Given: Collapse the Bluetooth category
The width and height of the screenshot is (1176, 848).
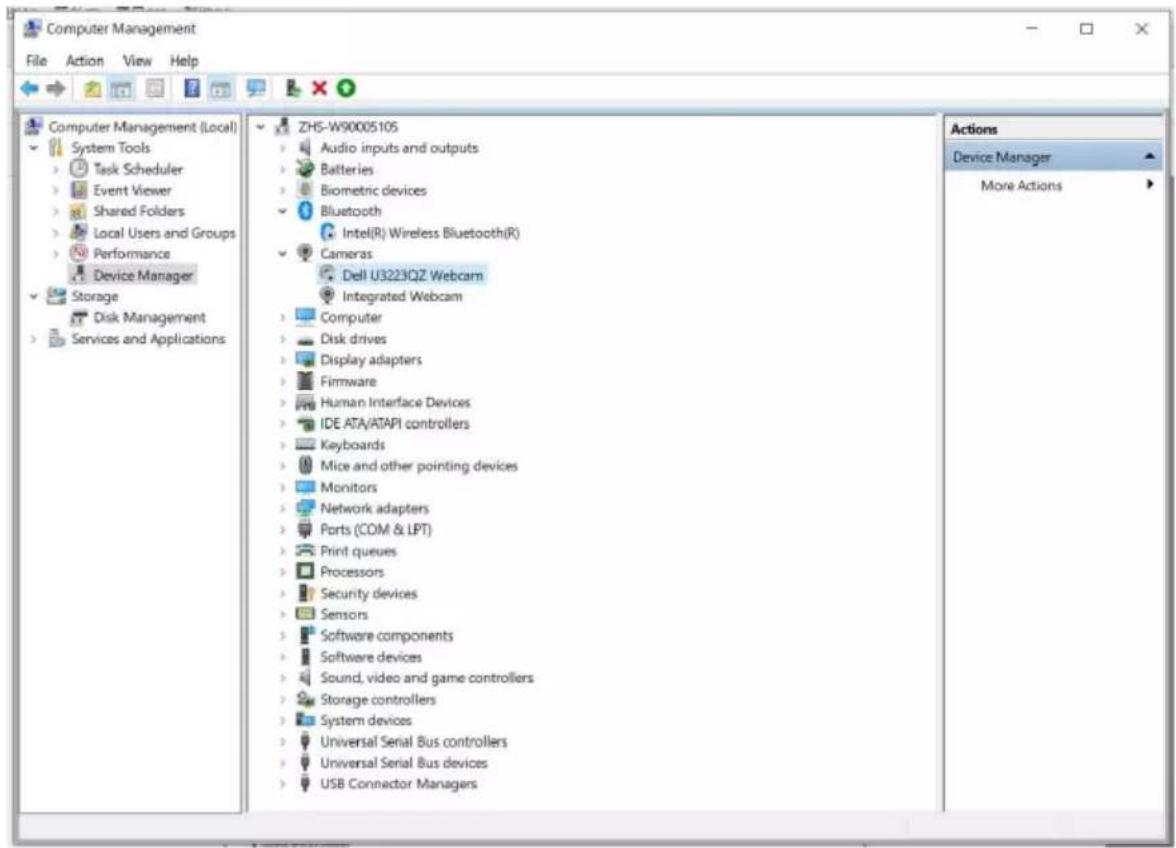Looking at the screenshot, I should click(283, 211).
